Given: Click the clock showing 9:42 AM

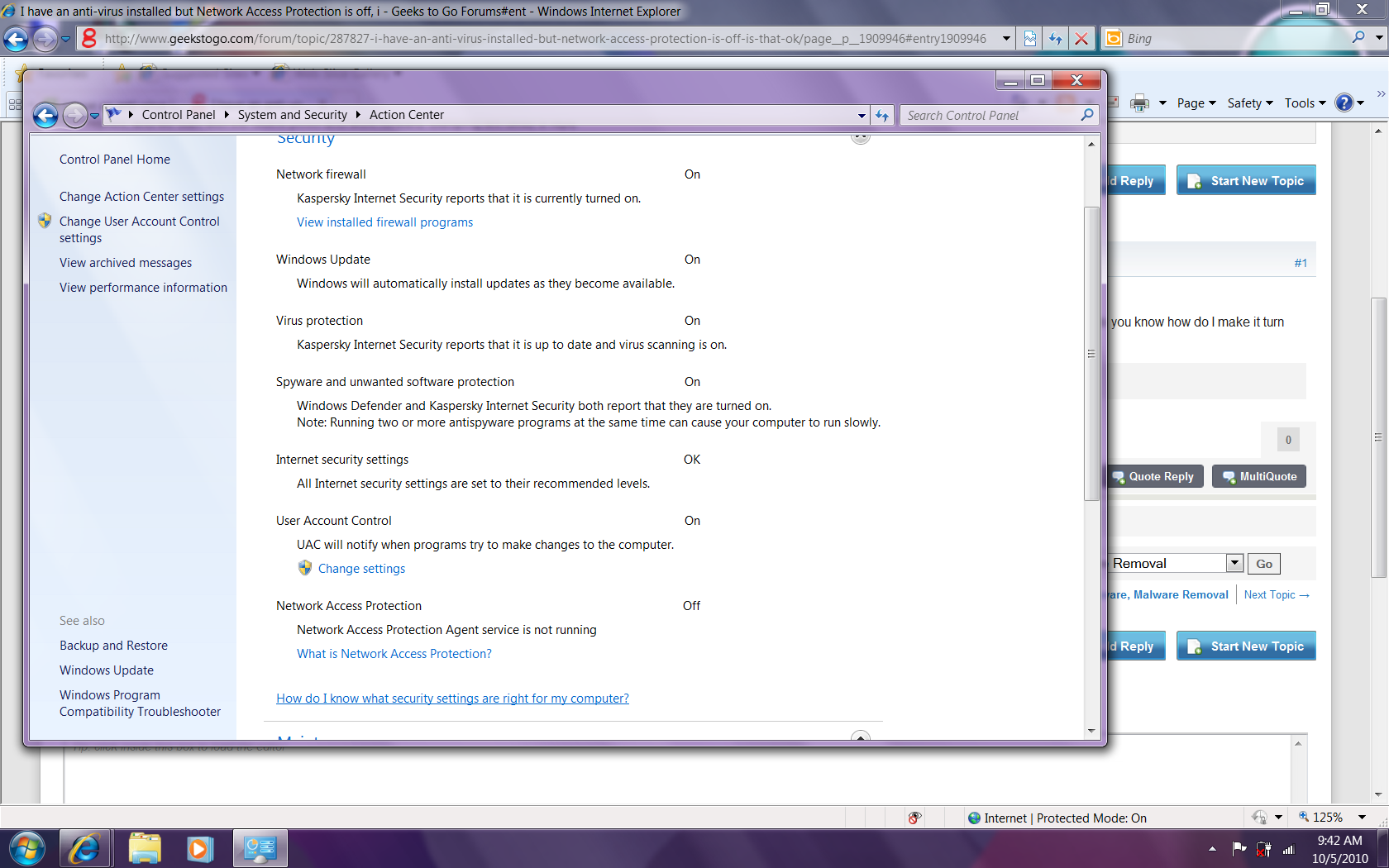Looking at the screenshot, I should tap(1339, 841).
